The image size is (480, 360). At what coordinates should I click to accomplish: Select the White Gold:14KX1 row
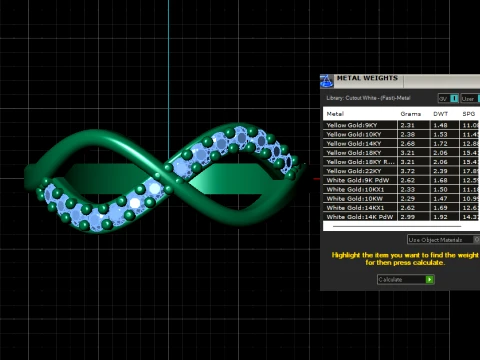coord(401,208)
